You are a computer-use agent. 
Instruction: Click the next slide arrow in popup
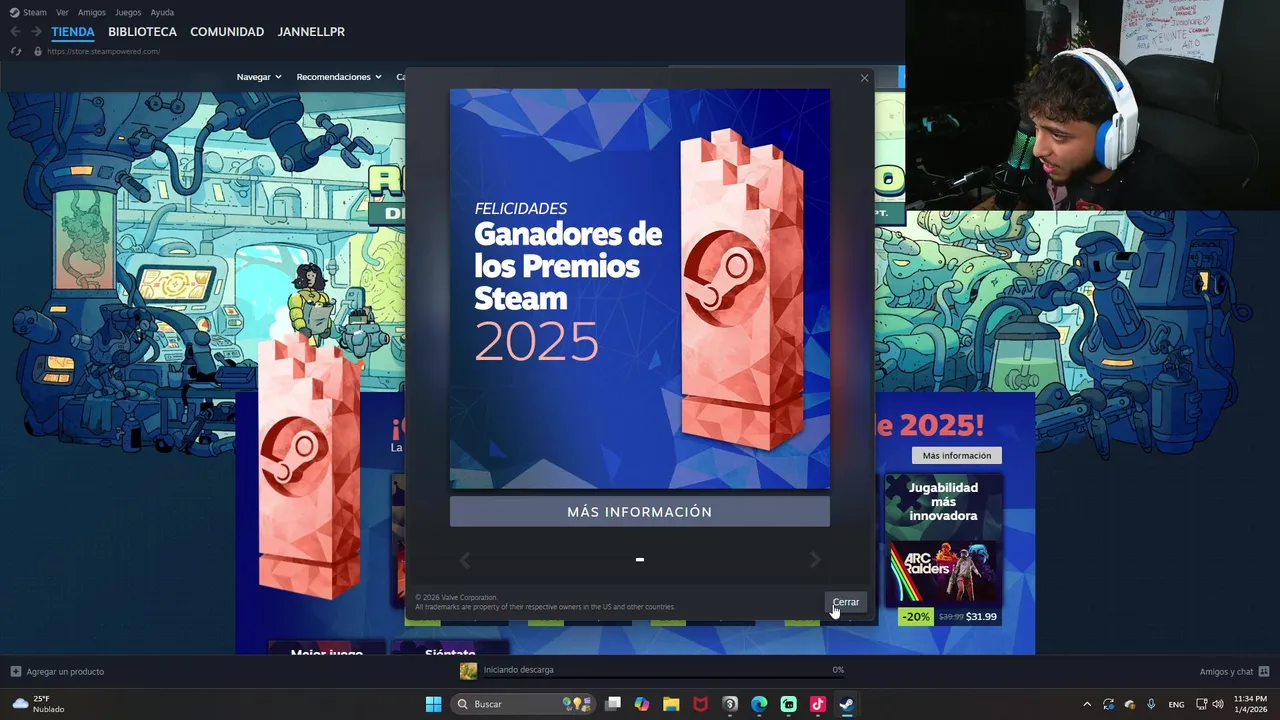click(815, 560)
